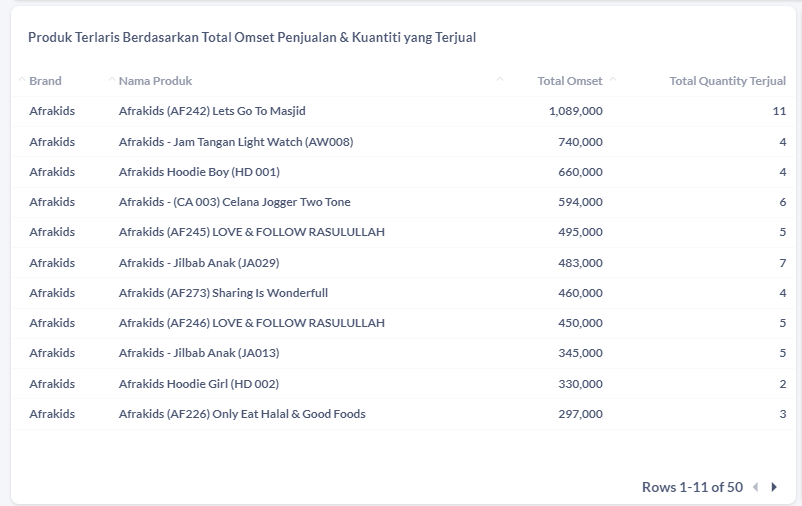Viewport: 802px width, 506px height.
Task: Click sort caret left of Total Omset
Action: click(x=500, y=79)
